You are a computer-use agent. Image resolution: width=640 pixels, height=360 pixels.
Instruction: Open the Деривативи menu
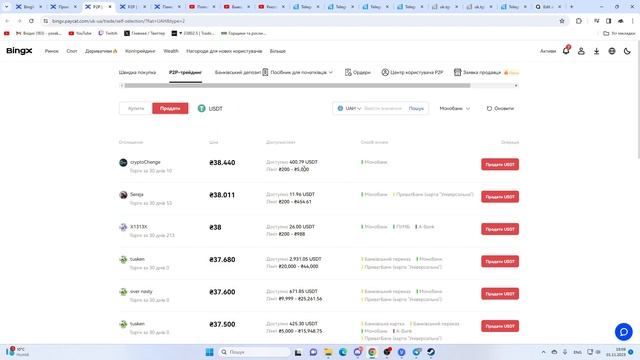(x=101, y=51)
